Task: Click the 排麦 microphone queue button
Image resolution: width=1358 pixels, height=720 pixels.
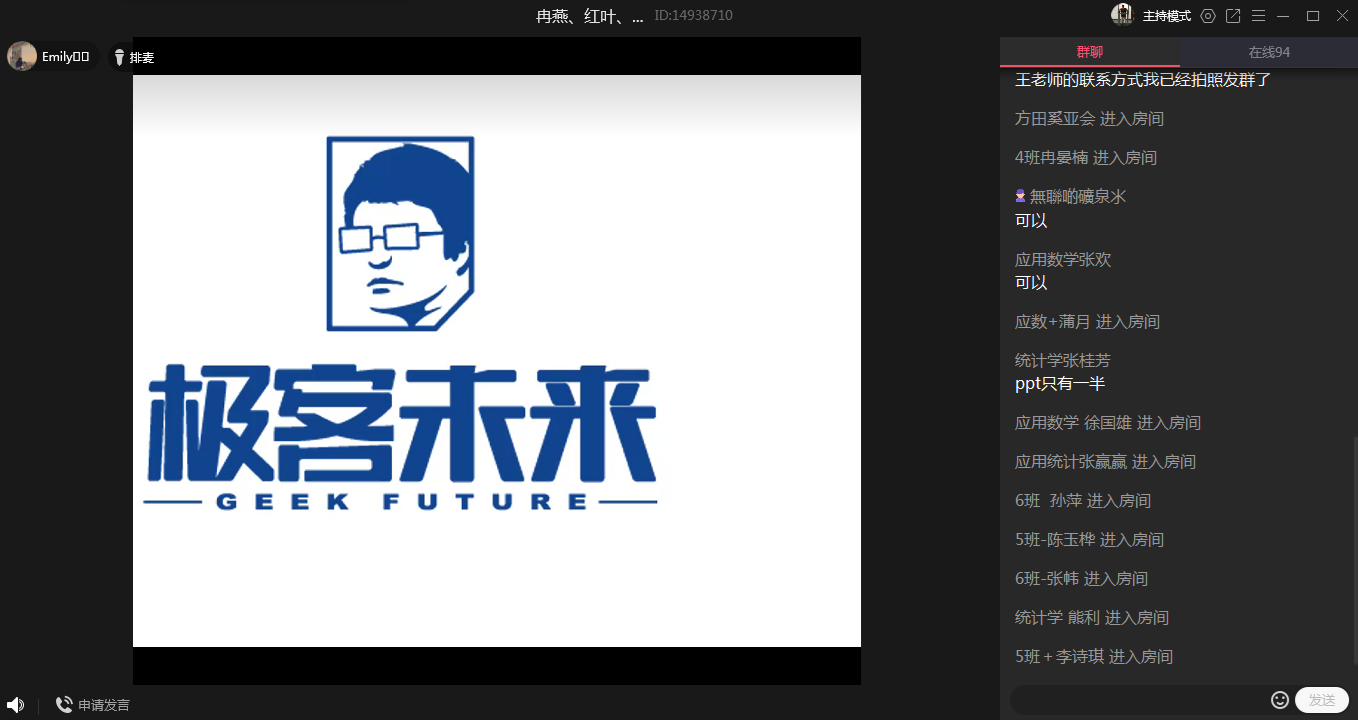Action: point(133,58)
